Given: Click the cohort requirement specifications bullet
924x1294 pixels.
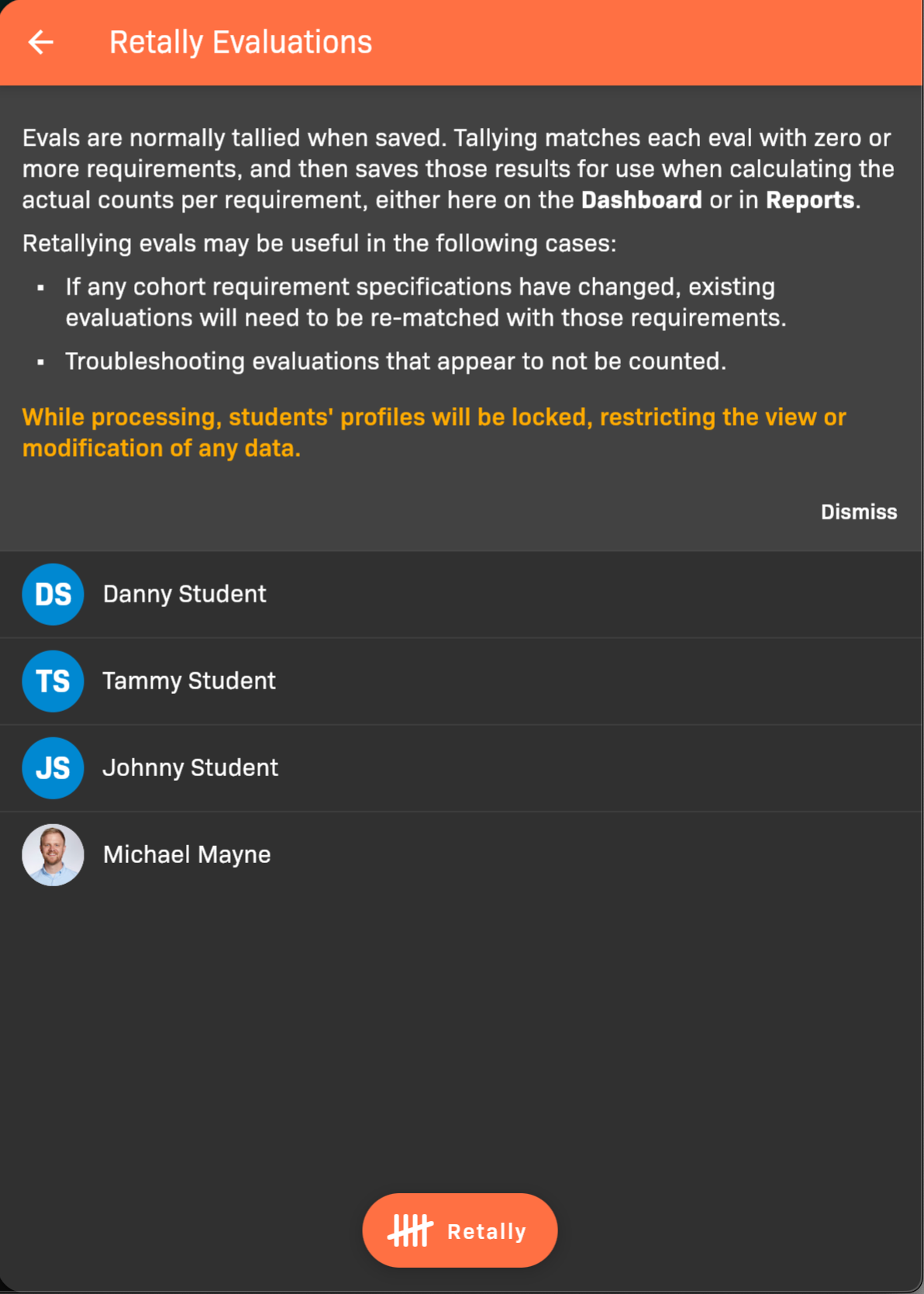Looking at the screenshot, I should coord(425,302).
